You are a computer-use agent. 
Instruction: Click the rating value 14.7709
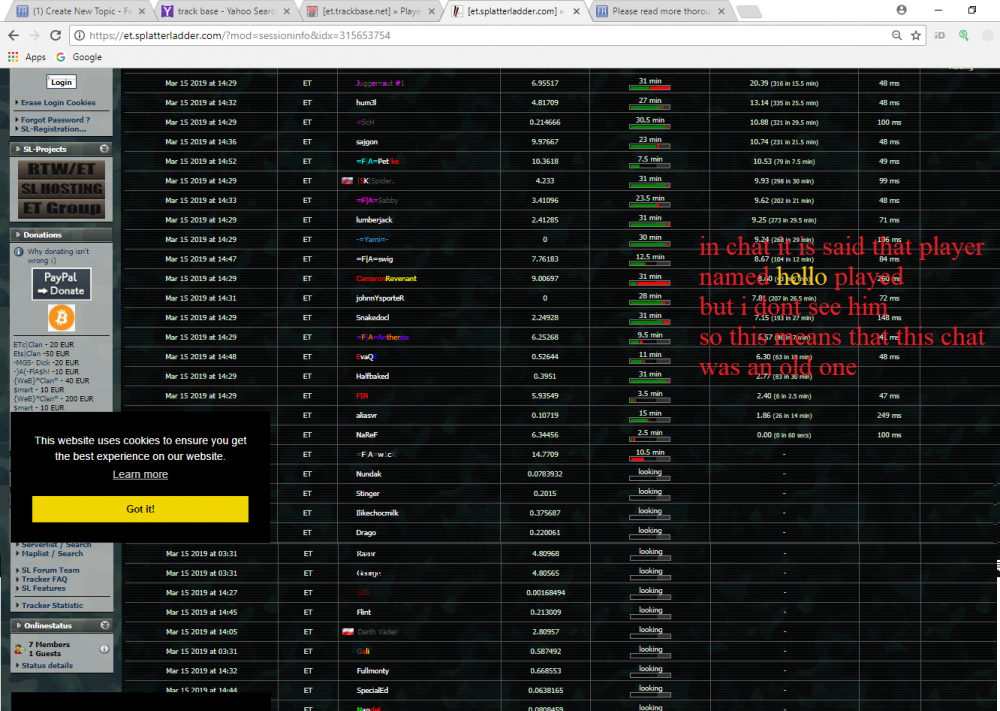coord(545,455)
